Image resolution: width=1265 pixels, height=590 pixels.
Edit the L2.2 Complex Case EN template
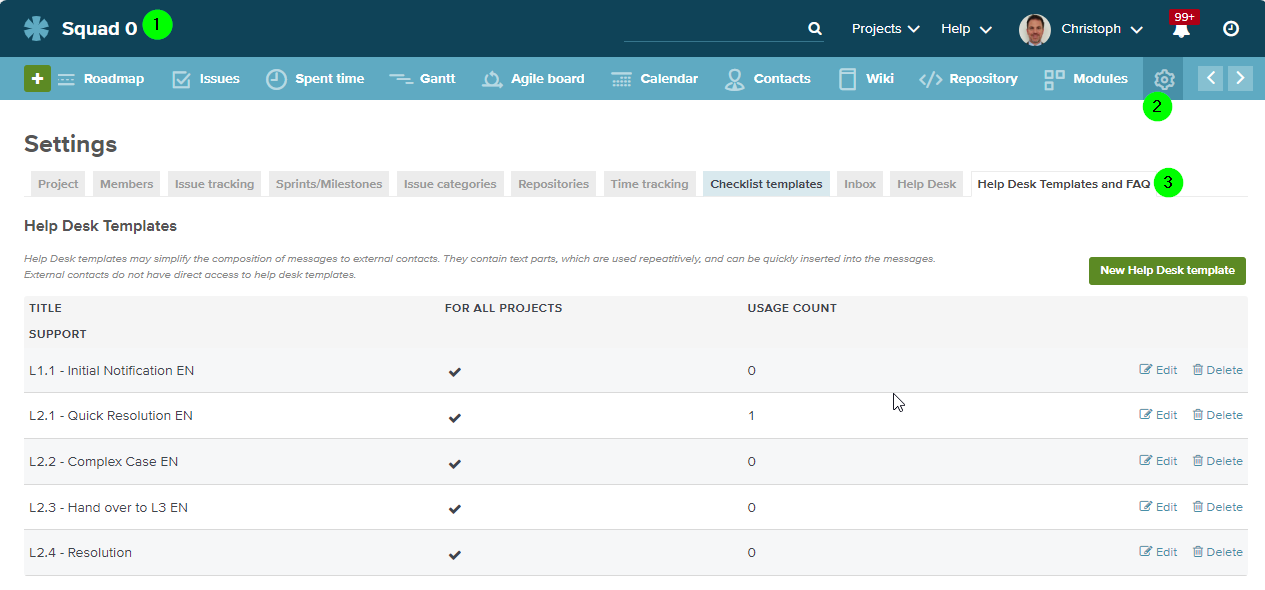point(1158,461)
